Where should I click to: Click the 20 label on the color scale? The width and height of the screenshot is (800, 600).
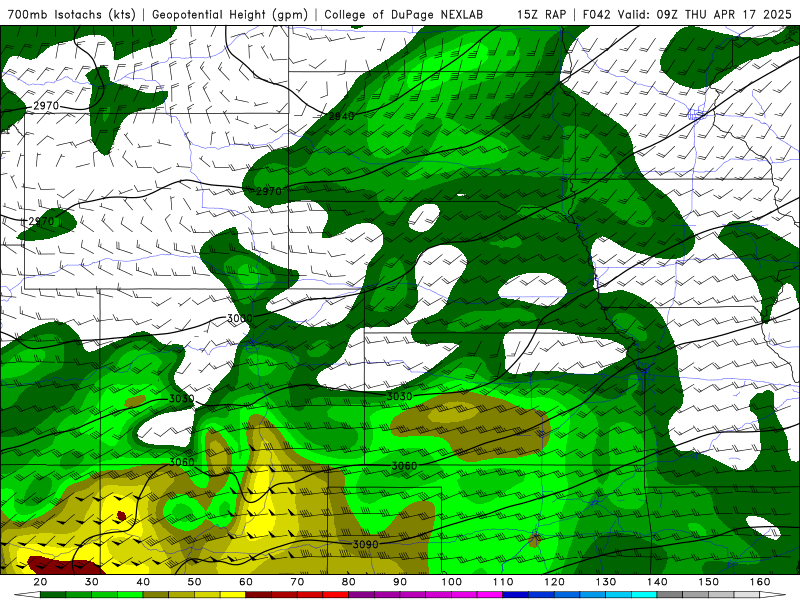tap(40, 582)
